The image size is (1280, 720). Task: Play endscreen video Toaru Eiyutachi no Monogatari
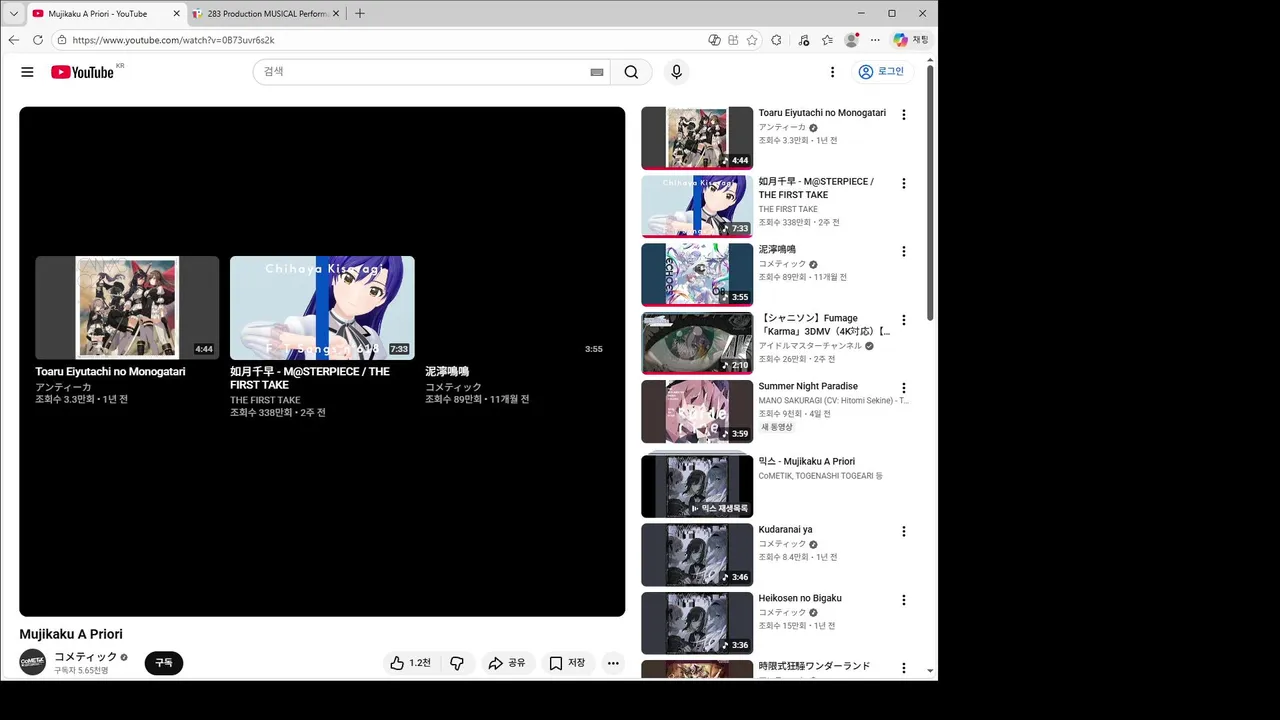click(x=127, y=308)
